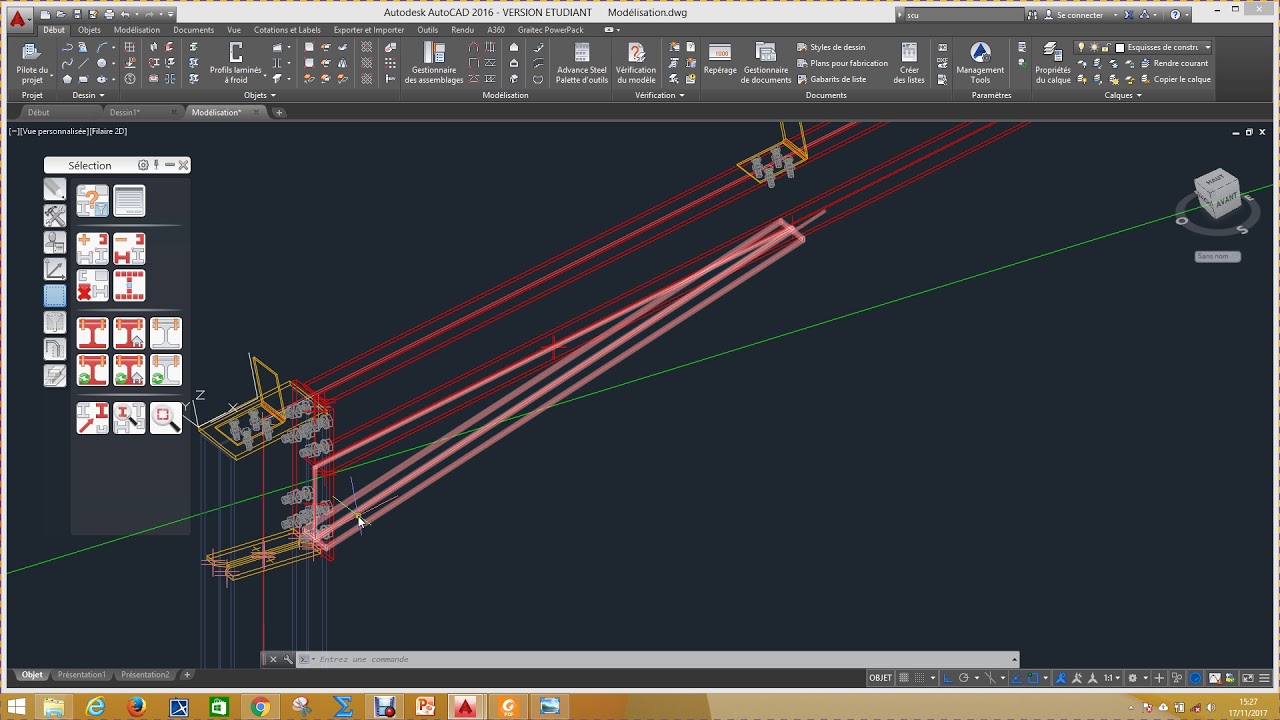The width and height of the screenshot is (1280, 720).
Task: Click Styles de dessin button
Action: pos(831,47)
